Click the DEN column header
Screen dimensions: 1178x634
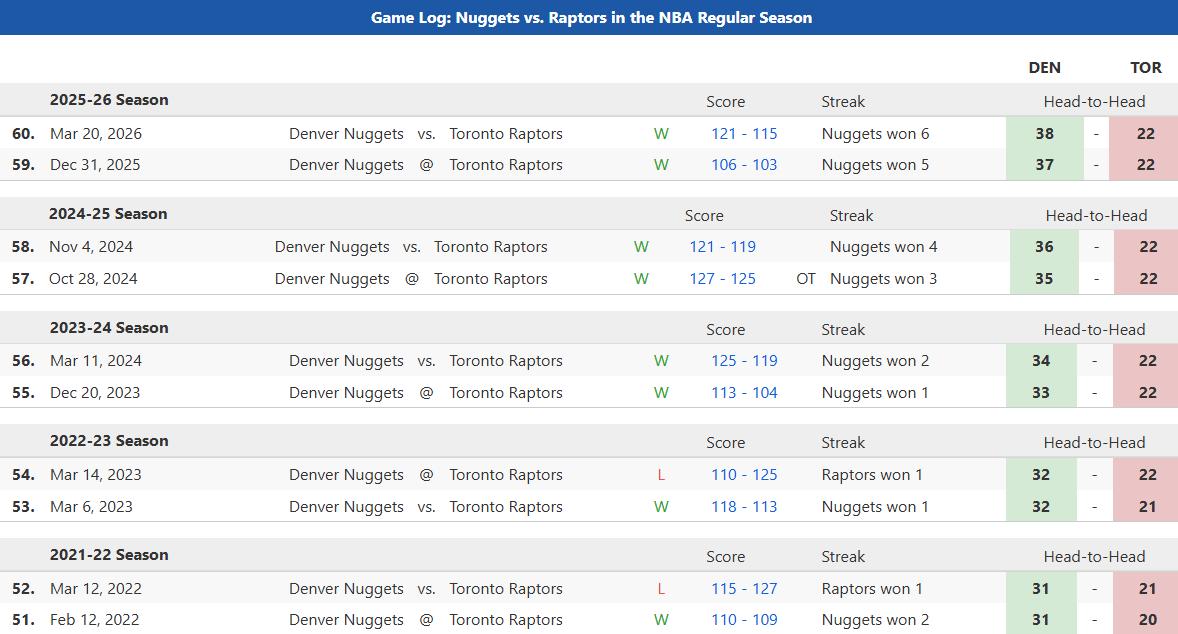coord(1044,68)
